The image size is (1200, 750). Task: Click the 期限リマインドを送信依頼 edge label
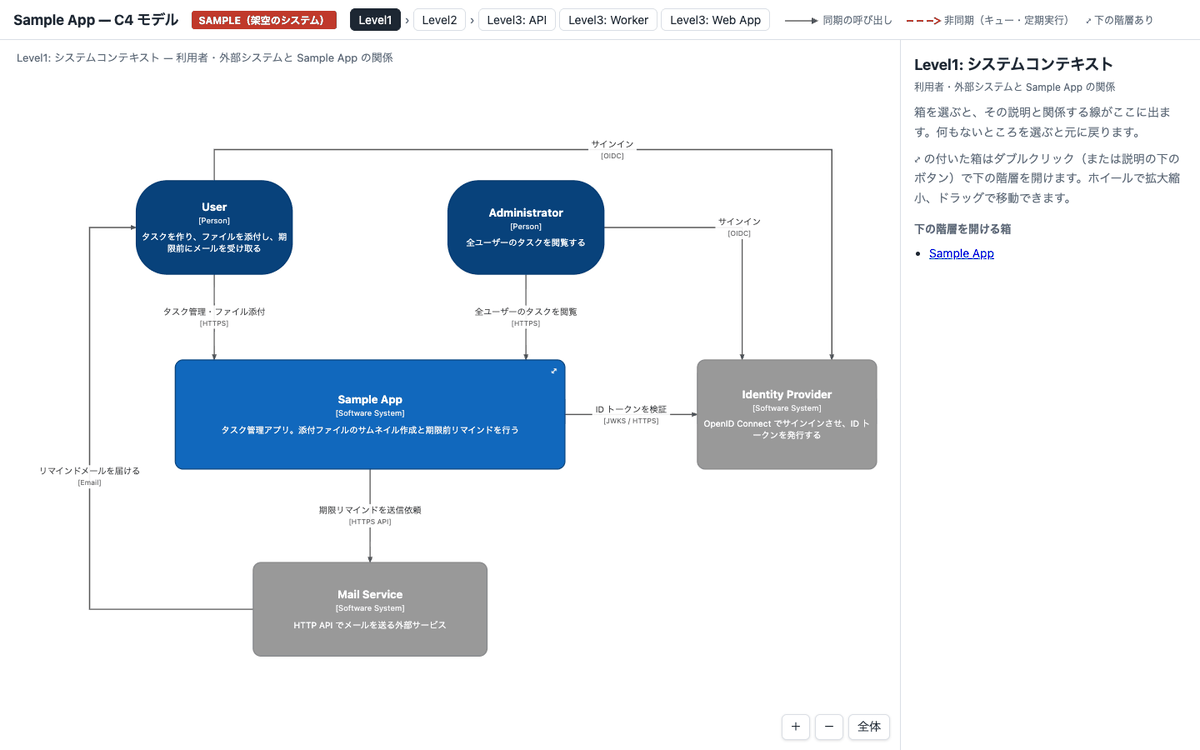(x=370, y=510)
